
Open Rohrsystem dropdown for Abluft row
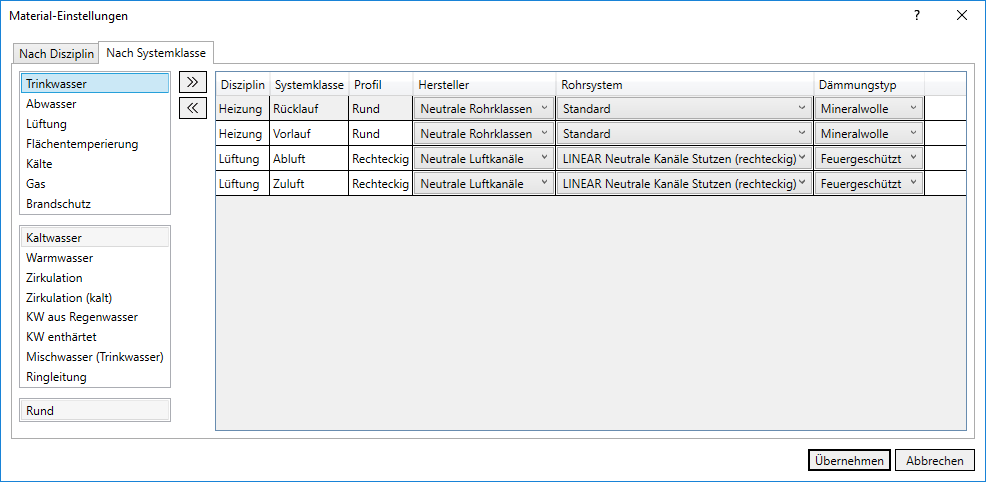pyautogui.click(x=684, y=159)
